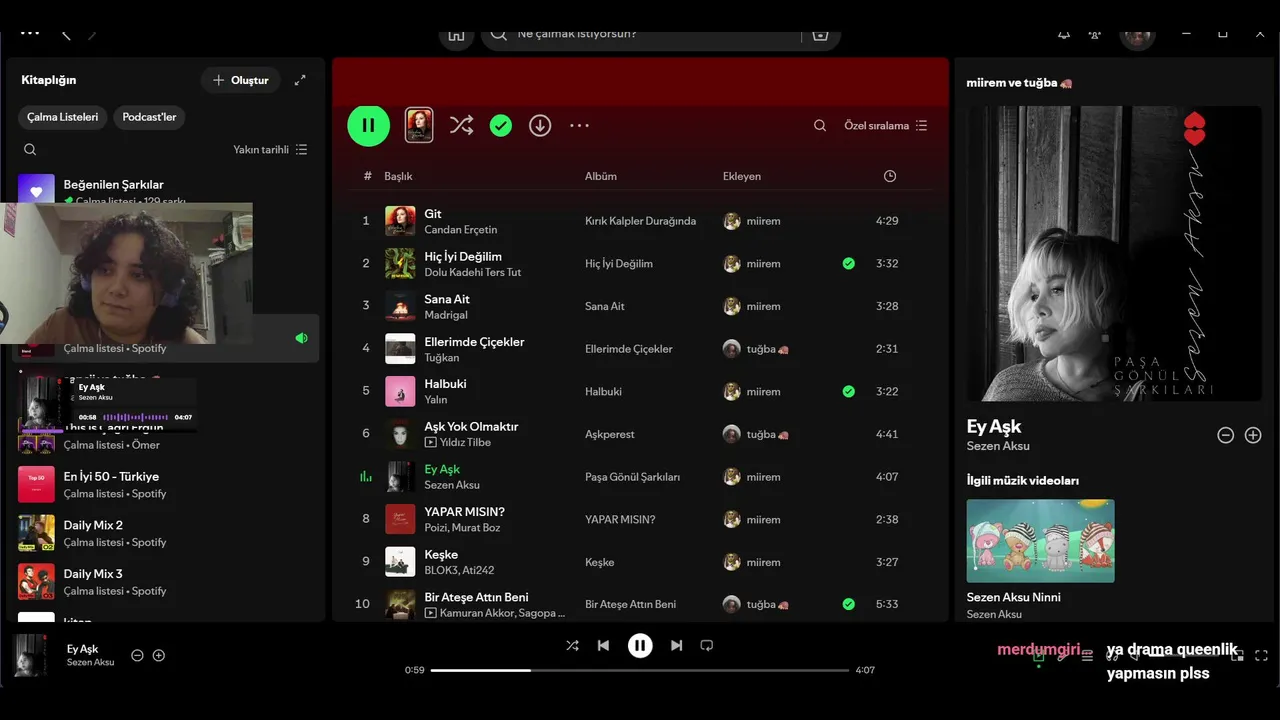Click the Home icon in the top bar
The width and height of the screenshot is (1280, 720).
(456, 34)
